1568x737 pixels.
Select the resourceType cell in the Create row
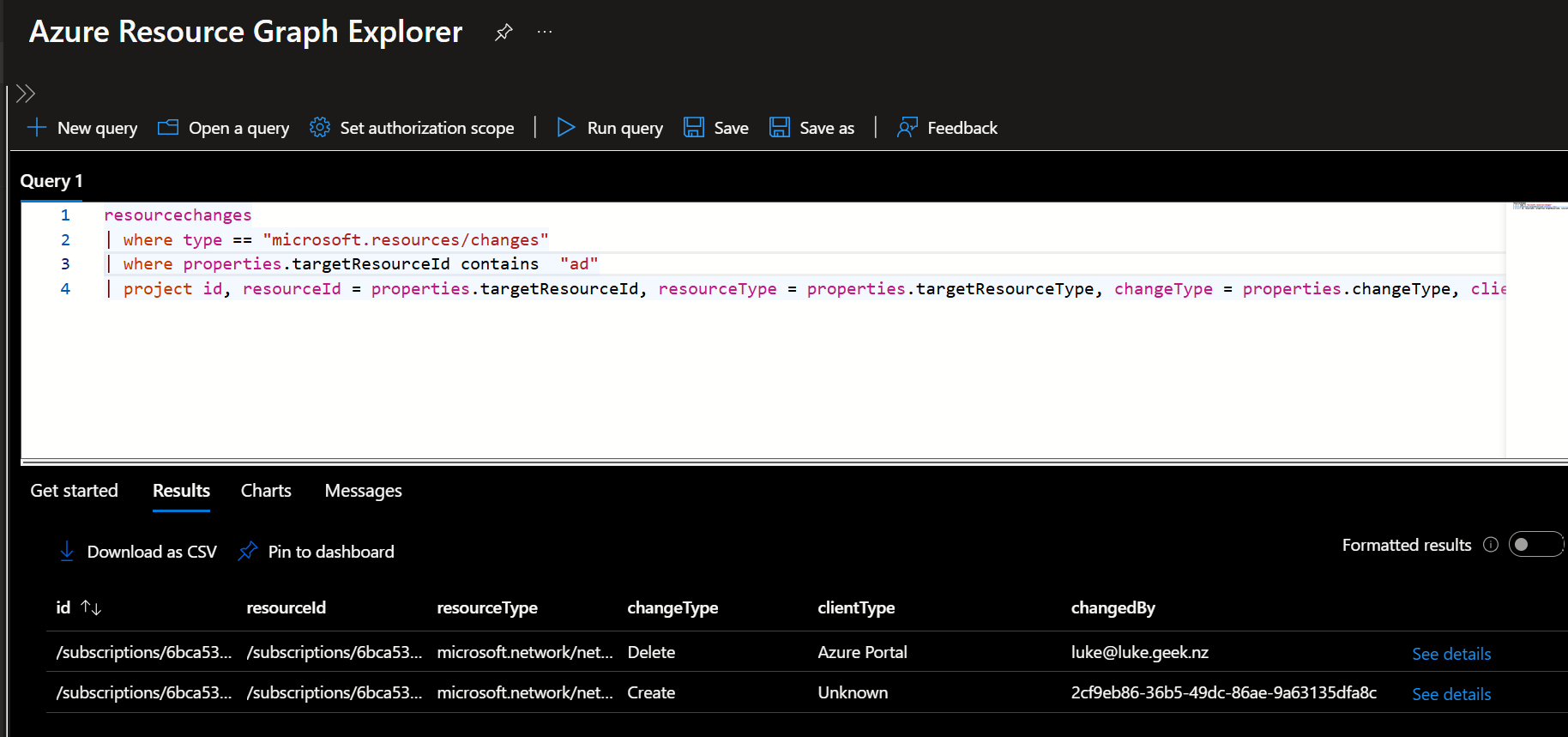click(x=525, y=692)
